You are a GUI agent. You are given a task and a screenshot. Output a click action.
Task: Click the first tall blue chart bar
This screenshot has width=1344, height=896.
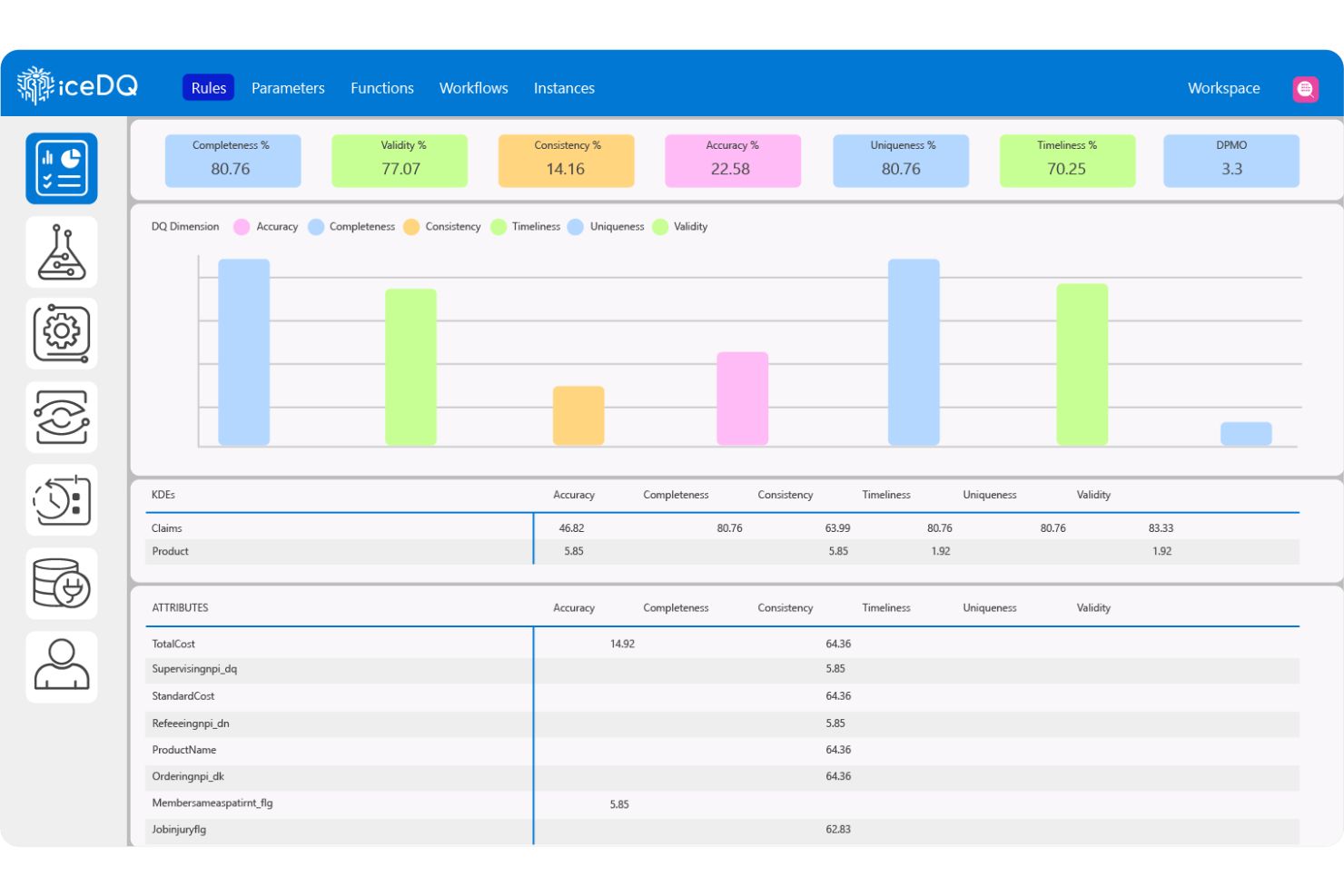tap(244, 352)
